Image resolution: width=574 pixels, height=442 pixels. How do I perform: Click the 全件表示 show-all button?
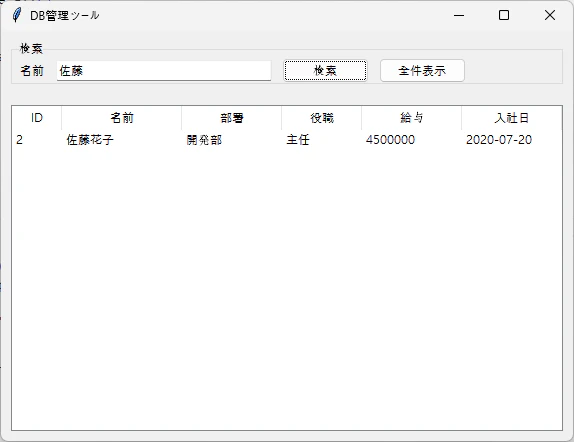click(x=422, y=70)
